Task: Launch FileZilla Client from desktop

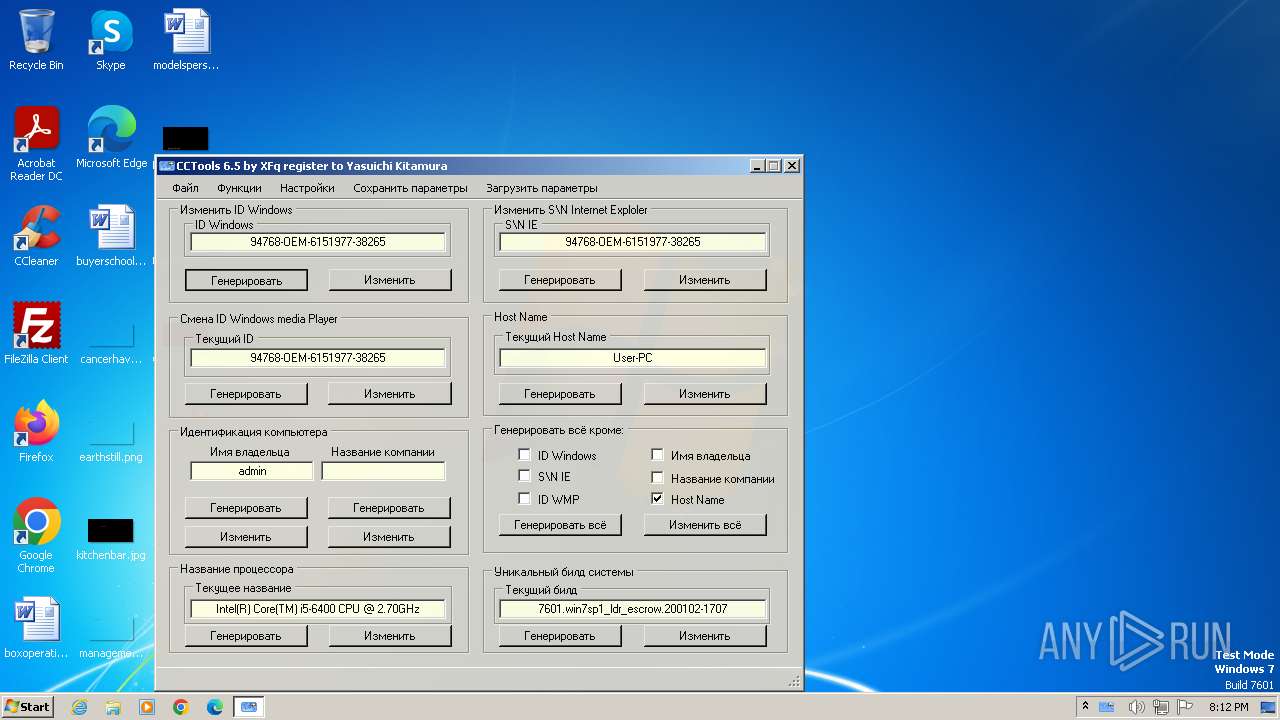Action: point(36,334)
